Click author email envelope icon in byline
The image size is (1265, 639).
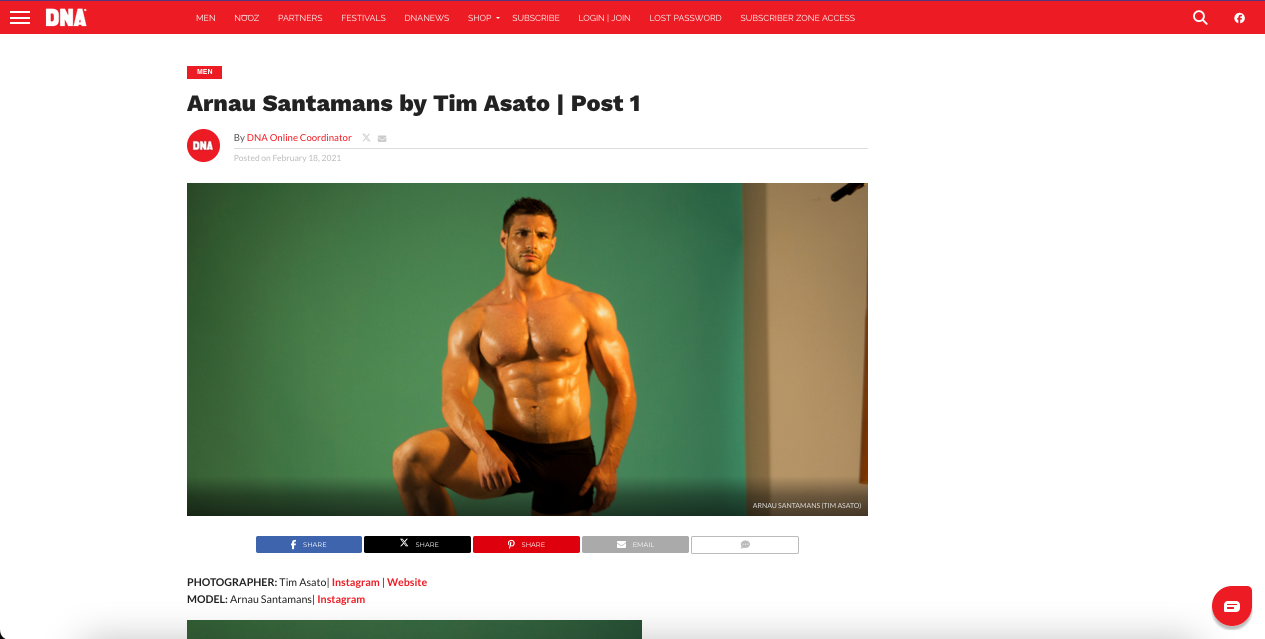382,138
